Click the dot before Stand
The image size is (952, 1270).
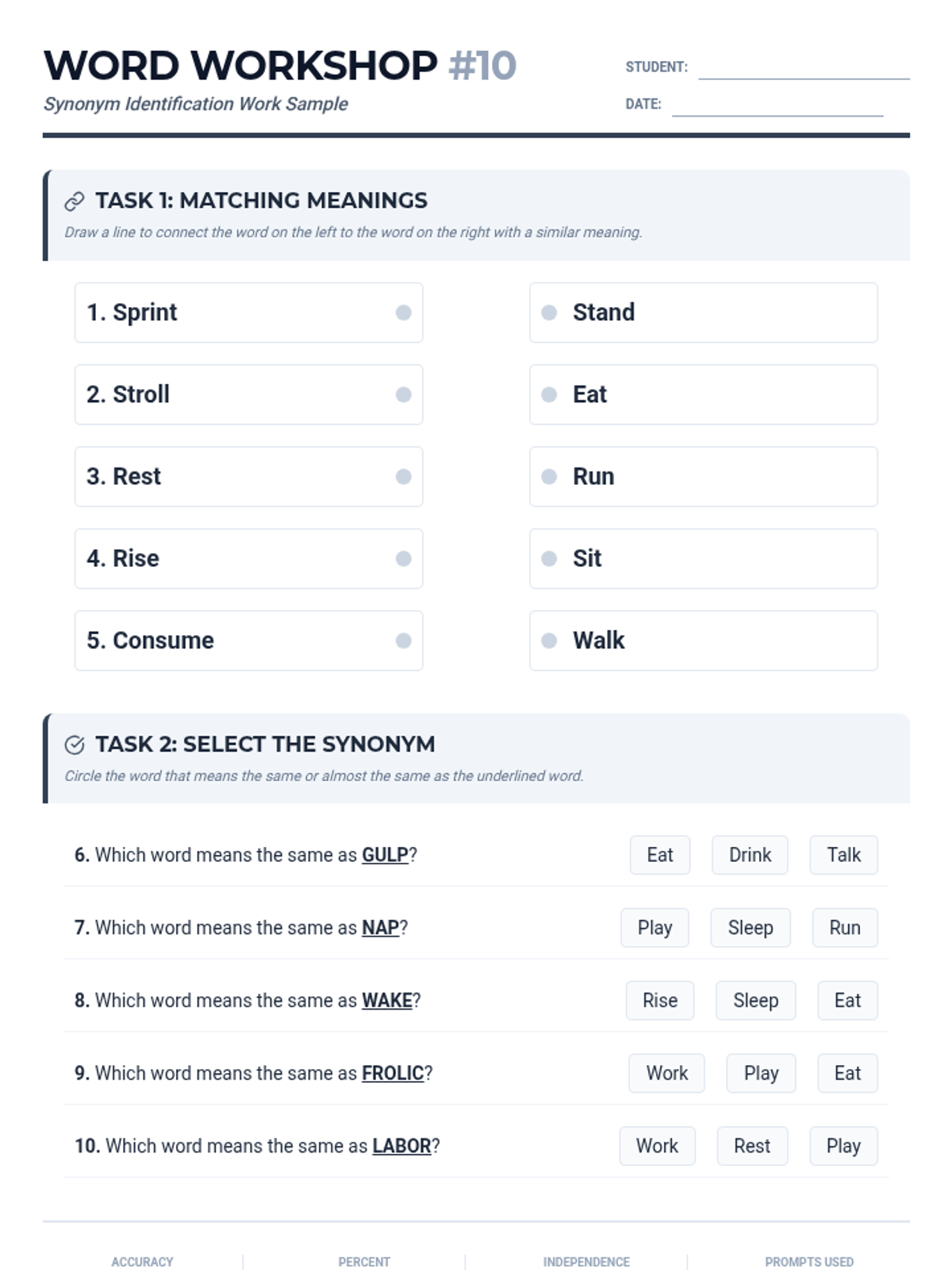click(549, 313)
